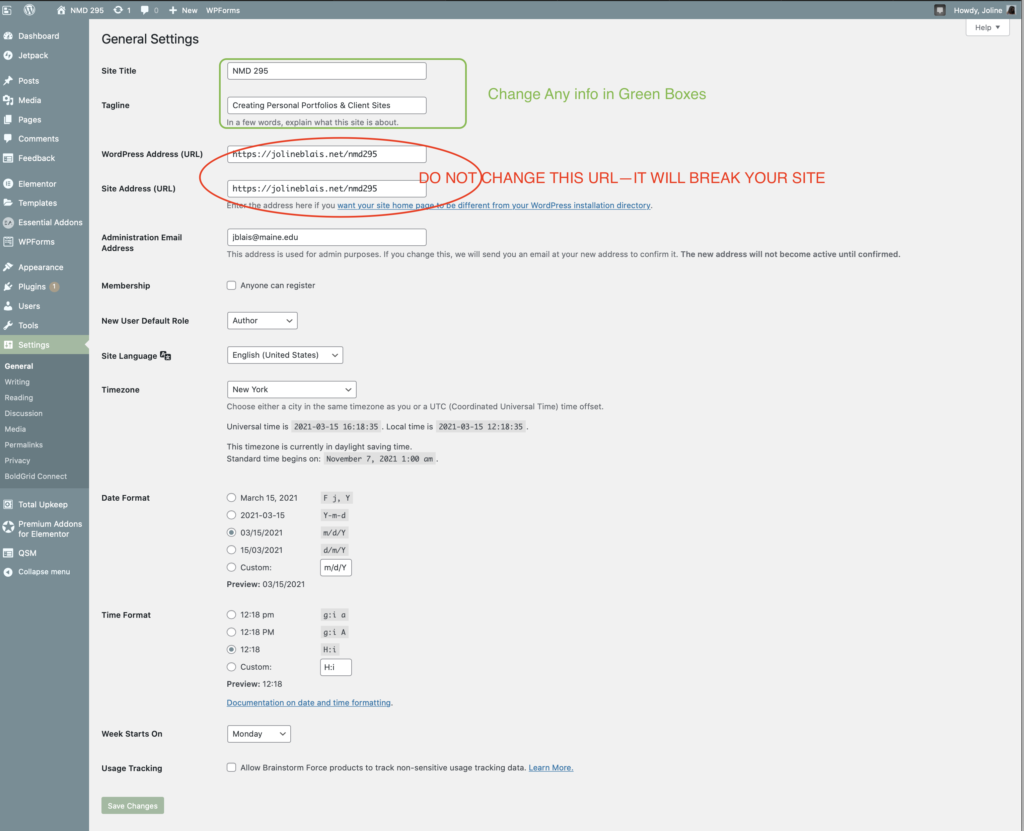
Task: Click into the Site Title field
Action: tap(326, 71)
